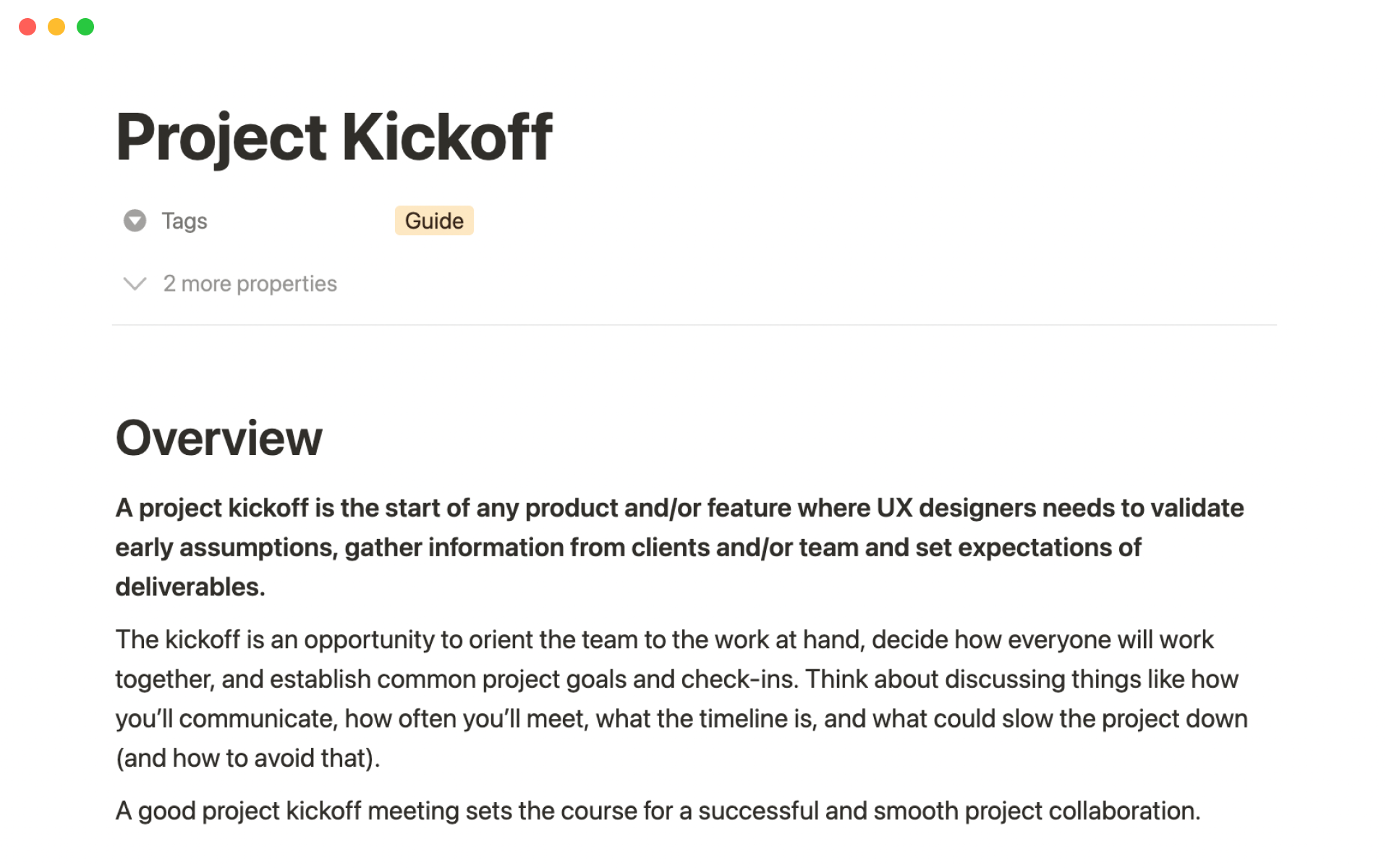Select the Guide tag chip
The image size is (1389, 868).
pos(434,221)
